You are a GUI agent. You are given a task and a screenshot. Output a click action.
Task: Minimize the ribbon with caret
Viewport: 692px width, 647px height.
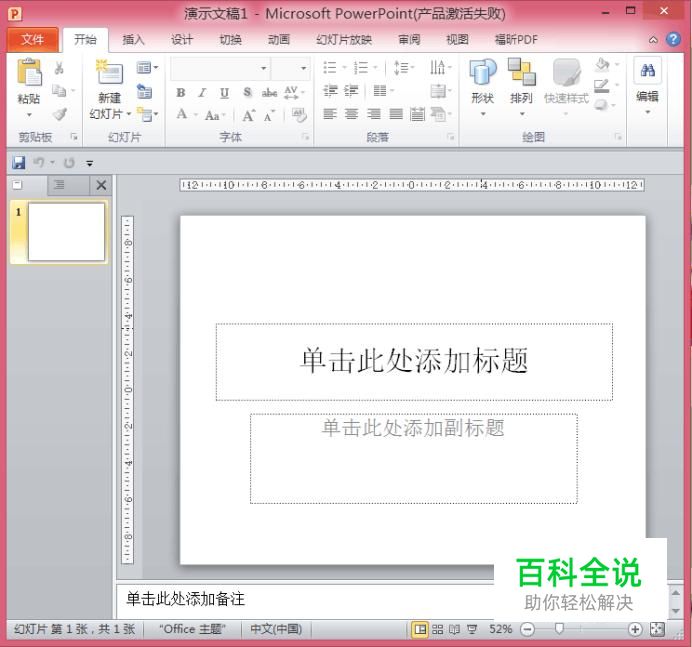(x=653, y=40)
